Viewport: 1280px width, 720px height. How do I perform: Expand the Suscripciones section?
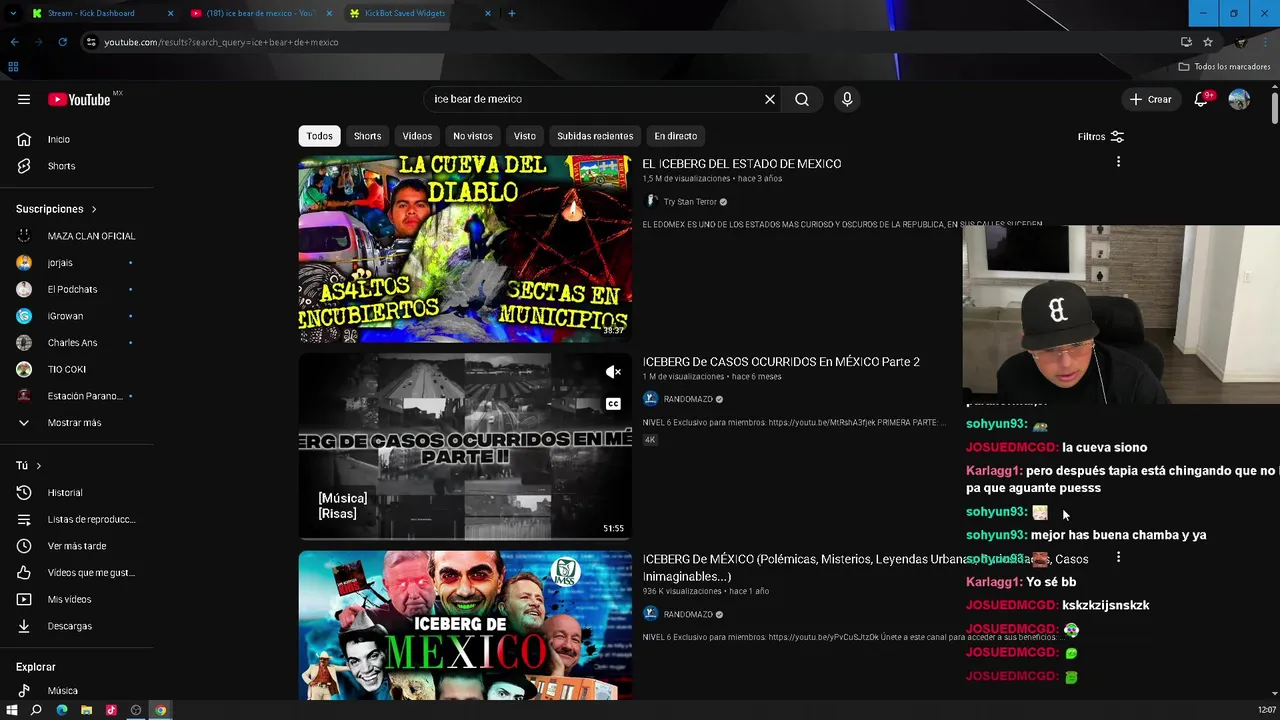(56, 209)
